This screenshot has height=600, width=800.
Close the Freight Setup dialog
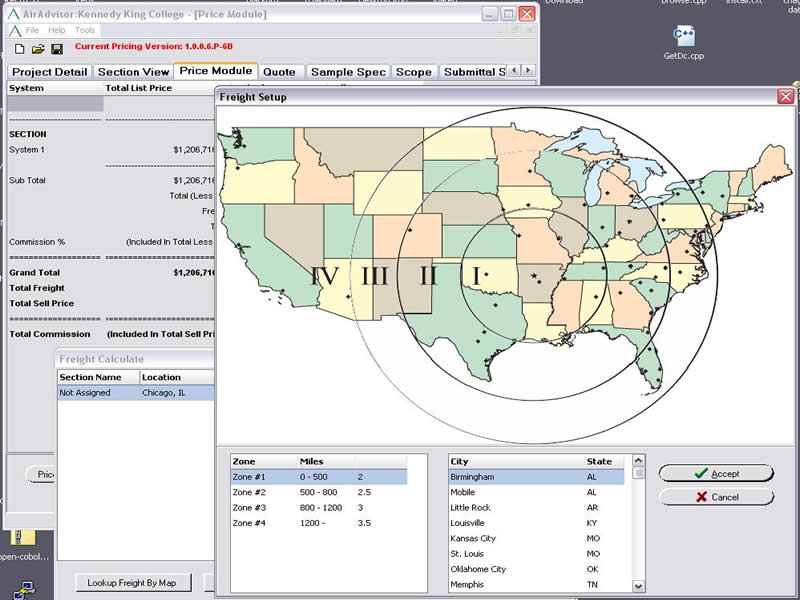click(x=787, y=97)
